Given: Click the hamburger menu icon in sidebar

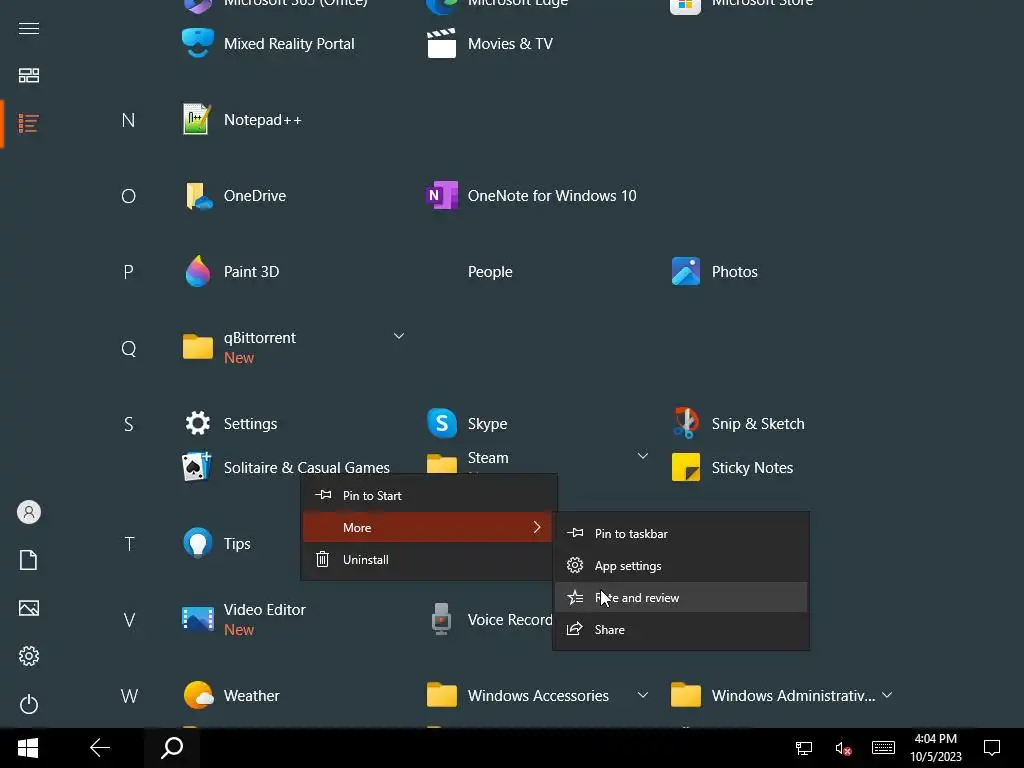Looking at the screenshot, I should coord(29,29).
